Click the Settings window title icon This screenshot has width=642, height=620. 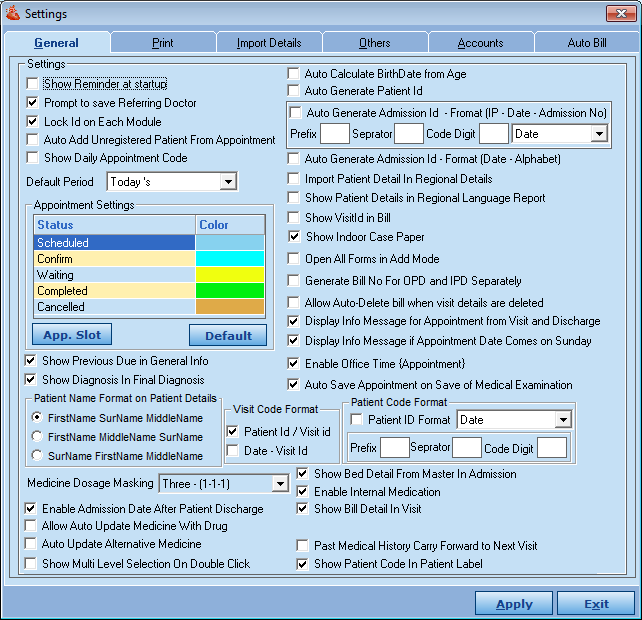click(x=12, y=12)
